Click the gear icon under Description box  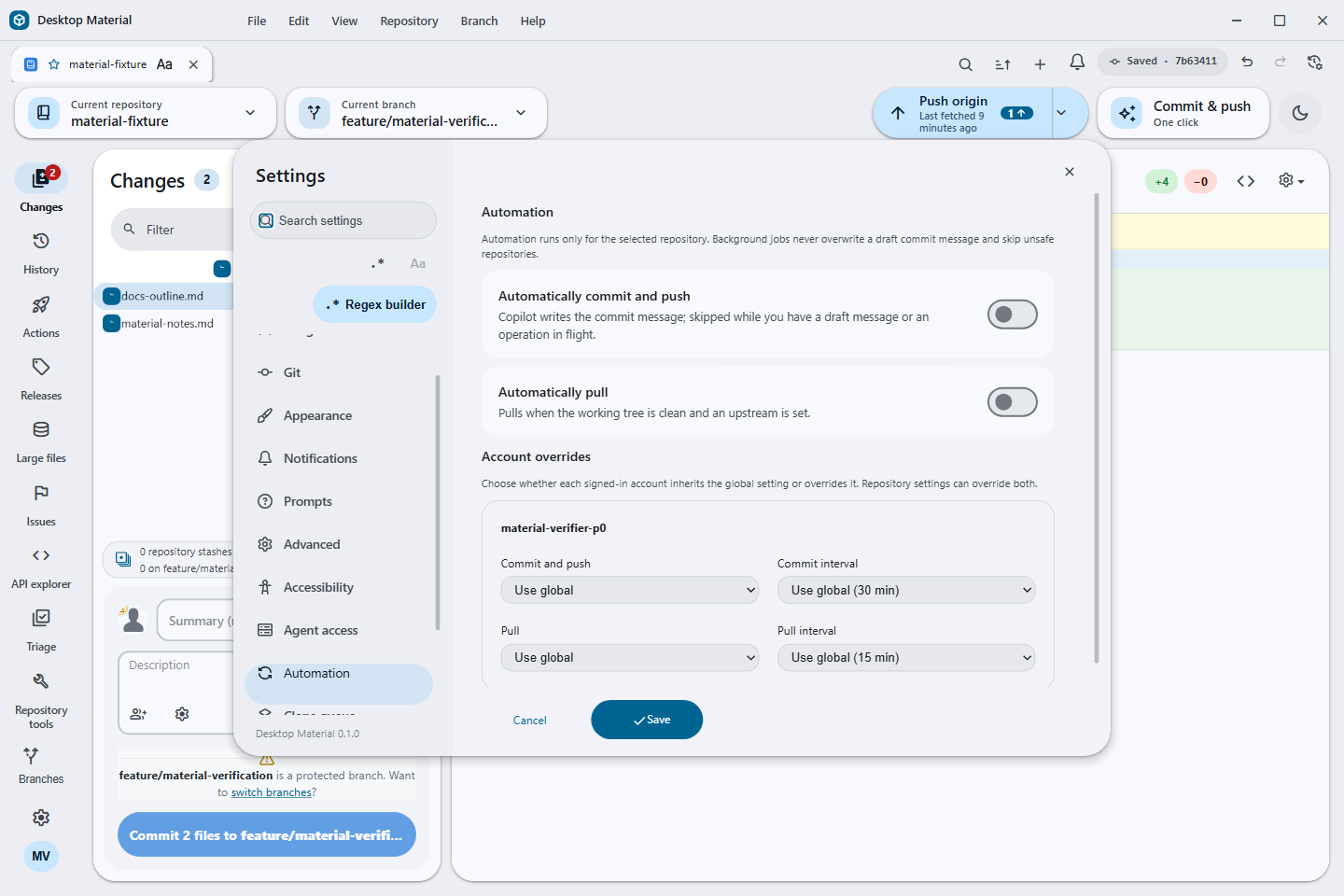tap(182, 714)
